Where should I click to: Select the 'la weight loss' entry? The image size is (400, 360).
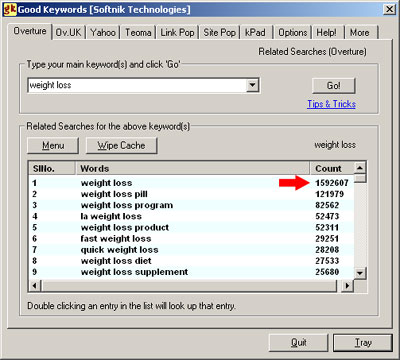click(191, 216)
